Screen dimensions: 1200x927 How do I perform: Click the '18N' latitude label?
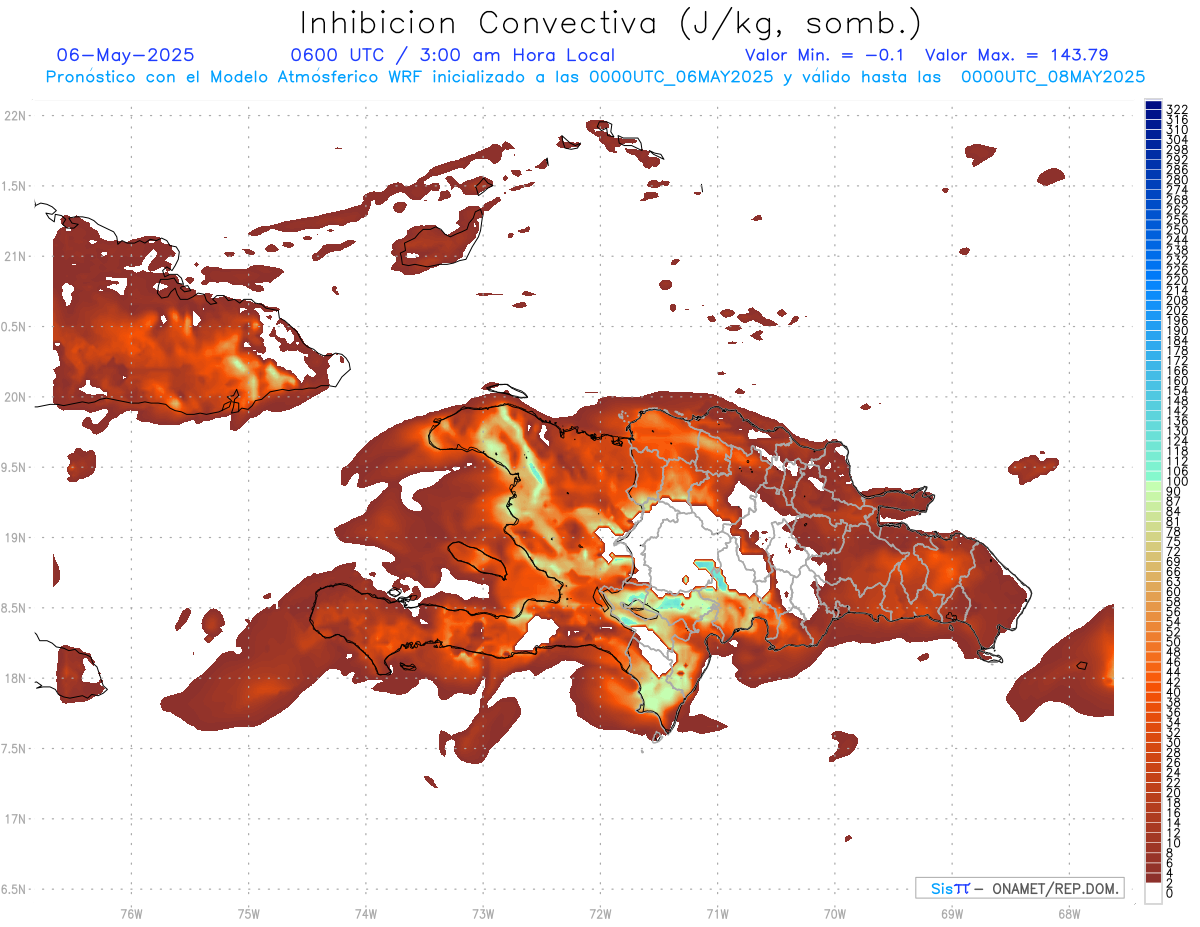tap(14, 678)
